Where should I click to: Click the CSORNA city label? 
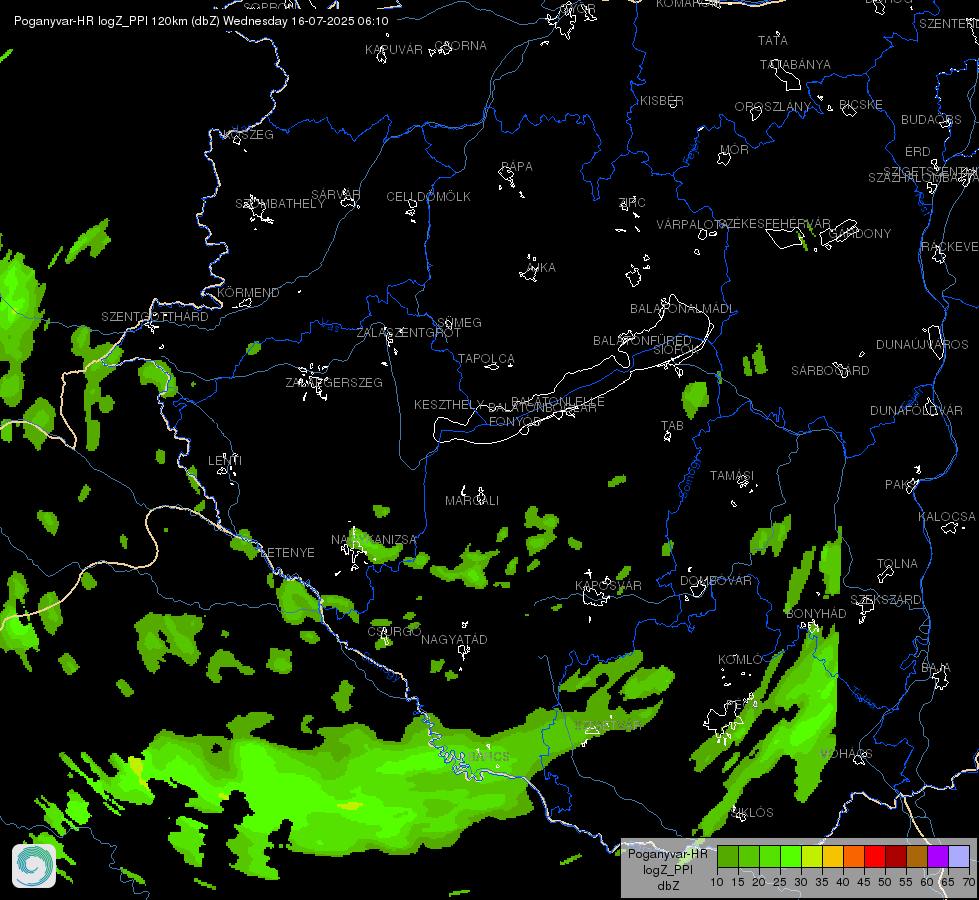[x=460, y=46]
